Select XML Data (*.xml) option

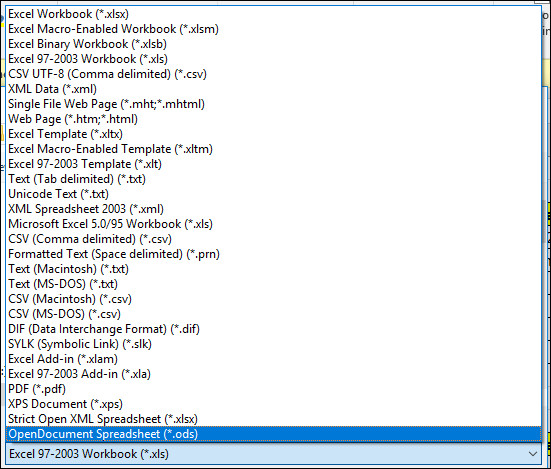click(x=273, y=89)
